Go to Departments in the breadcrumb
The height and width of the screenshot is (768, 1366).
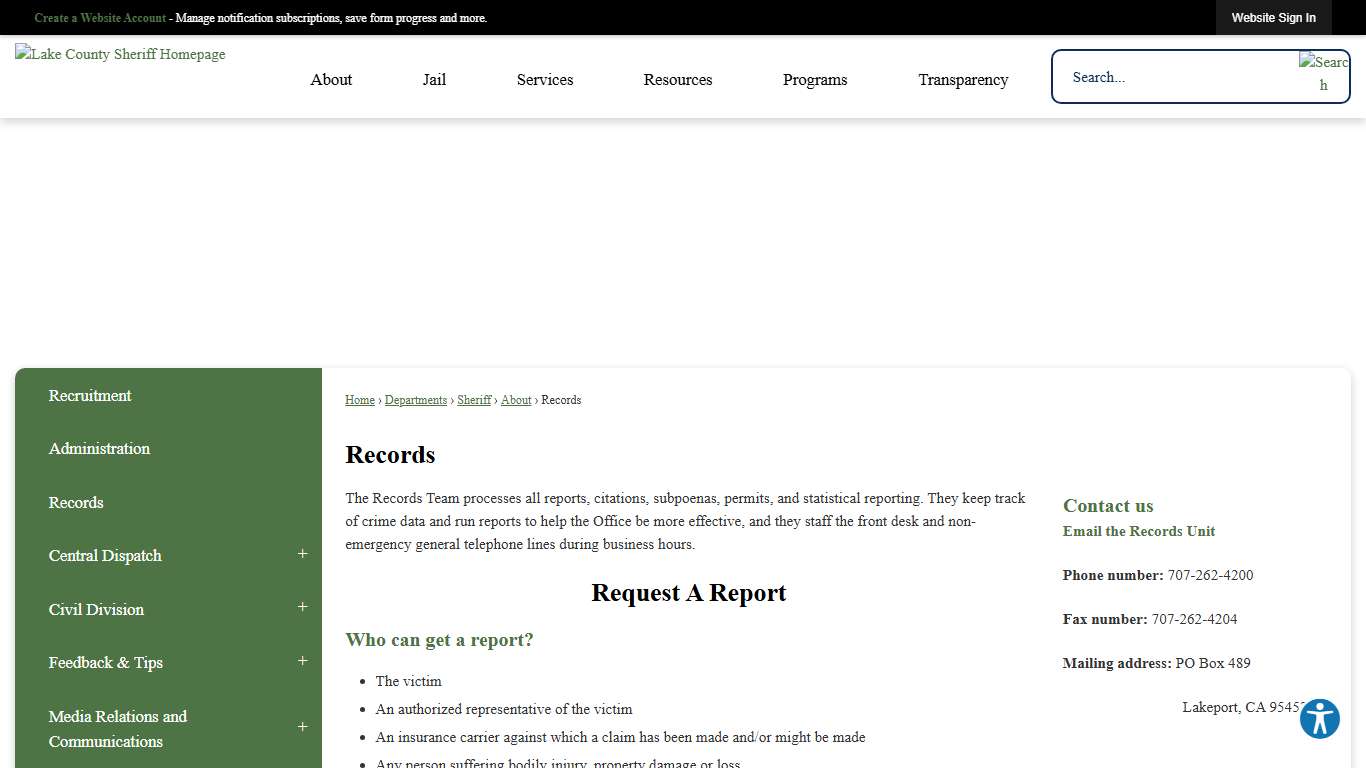(416, 400)
